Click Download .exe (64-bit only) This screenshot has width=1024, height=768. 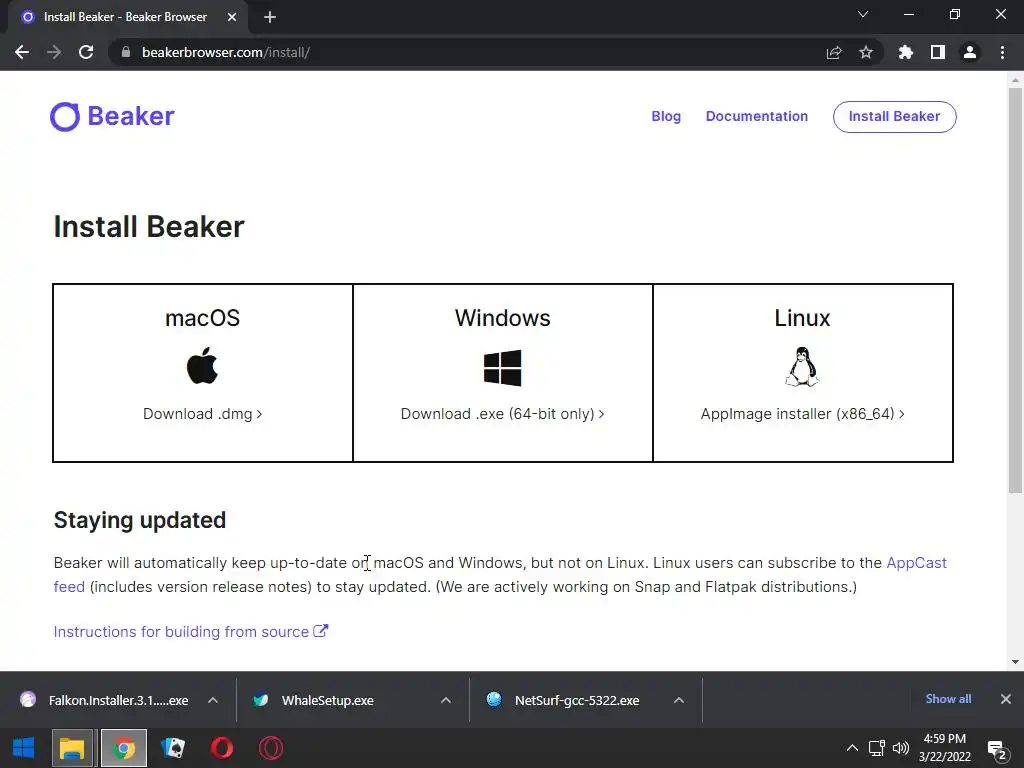(x=502, y=414)
